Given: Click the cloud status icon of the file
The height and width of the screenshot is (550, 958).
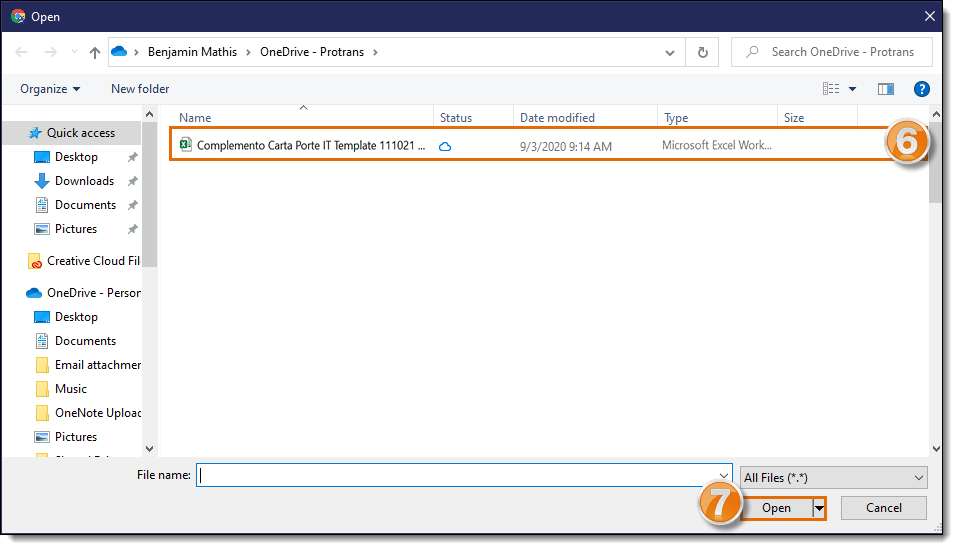Looking at the screenshot, I should [445, 146].
